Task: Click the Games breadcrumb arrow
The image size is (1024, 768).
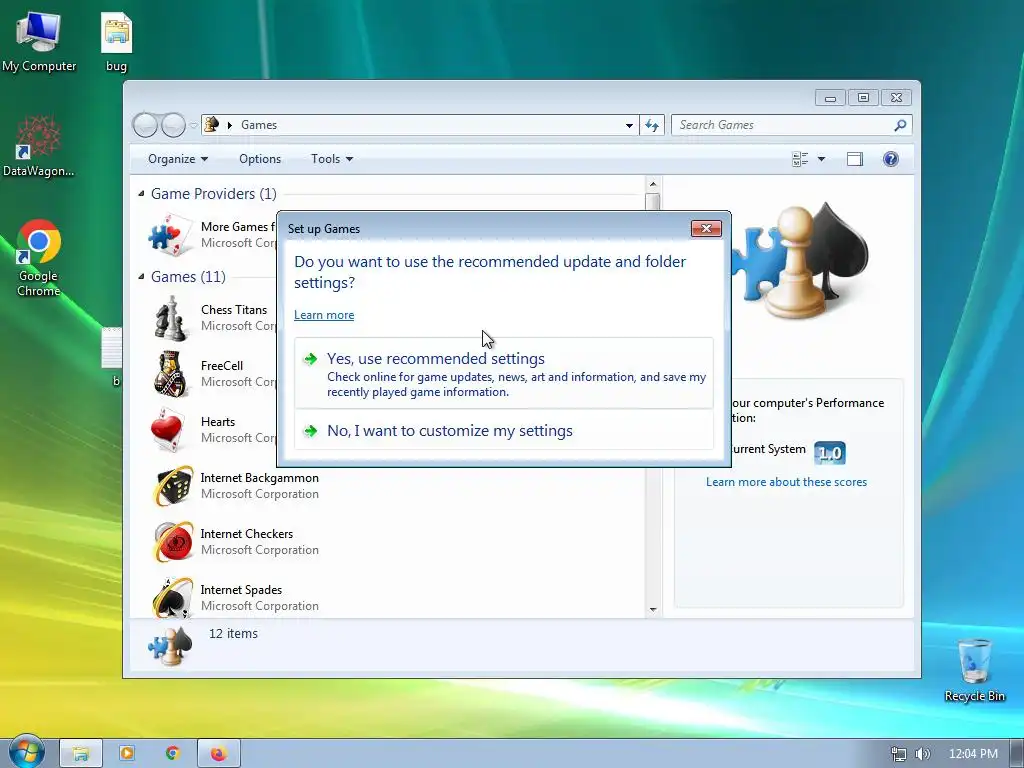Action: (229, 125)
